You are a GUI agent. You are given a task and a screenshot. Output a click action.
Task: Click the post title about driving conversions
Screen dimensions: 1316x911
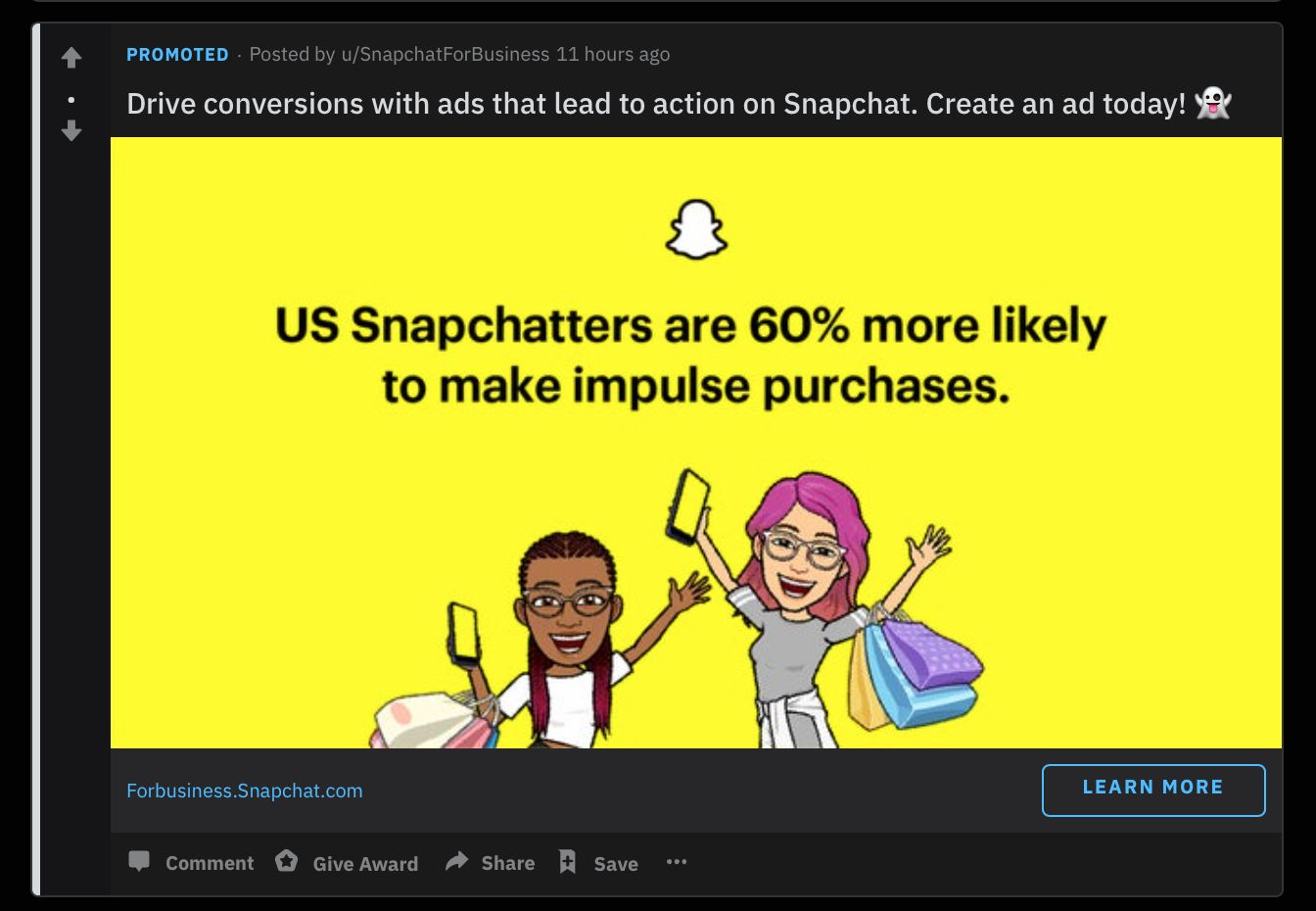click(656, 104)
